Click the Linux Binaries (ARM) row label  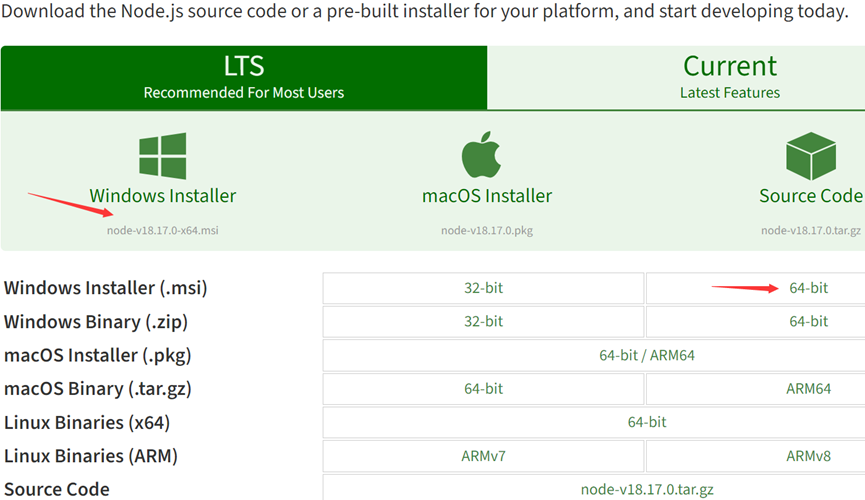91,456
